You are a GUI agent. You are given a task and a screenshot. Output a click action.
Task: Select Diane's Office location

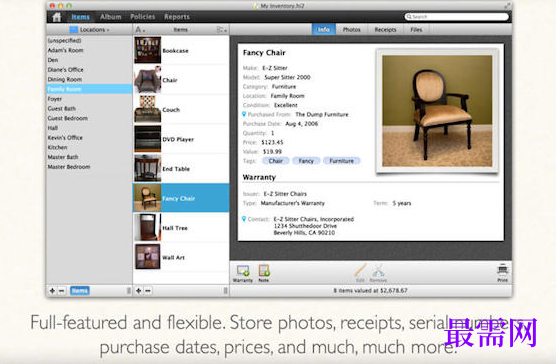tap(89, 69)
